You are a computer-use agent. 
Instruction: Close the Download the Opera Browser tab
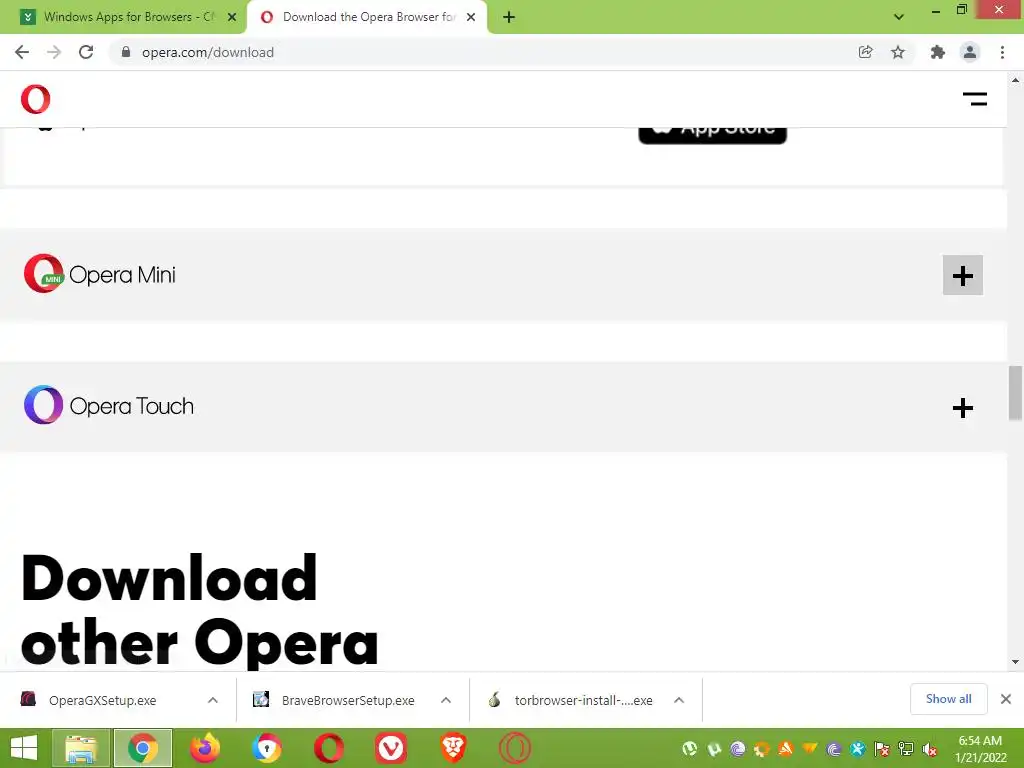coord(471,17)
